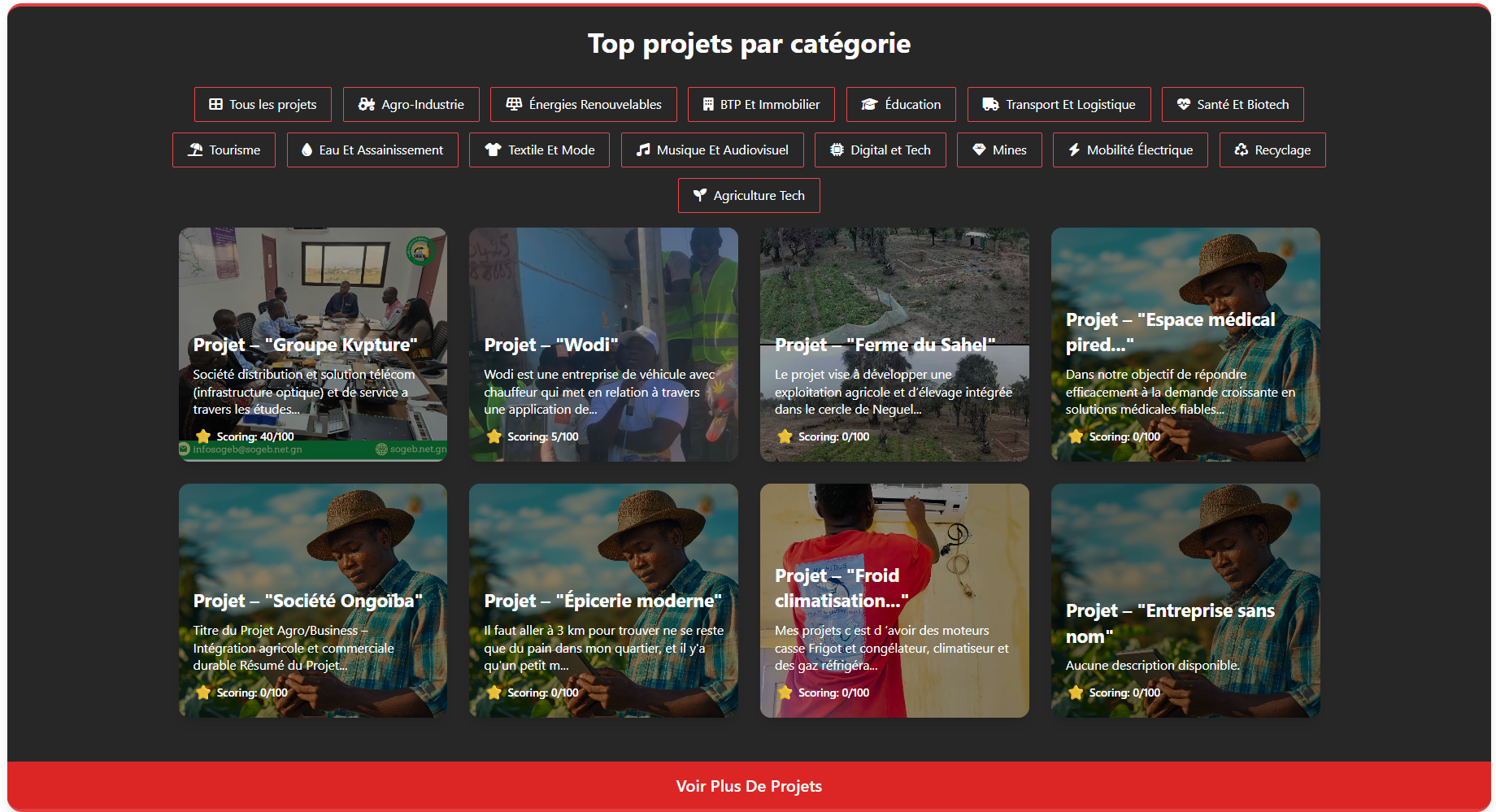Select the Tous les projets filter
This screenshot has width=1496, height=812.
(x=263, y=105)
